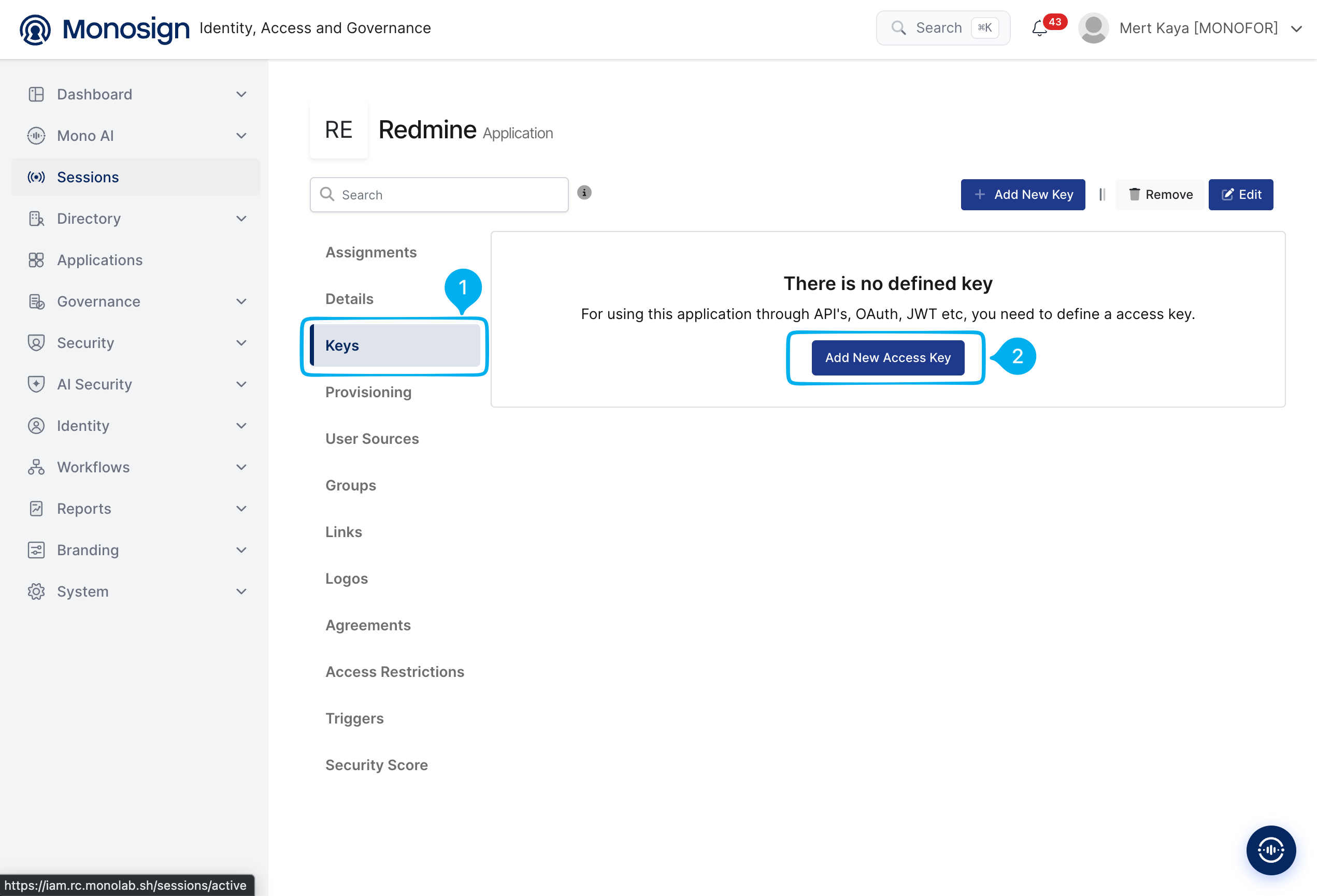
Task: Click the System gear icon
Action: [36, 591]
